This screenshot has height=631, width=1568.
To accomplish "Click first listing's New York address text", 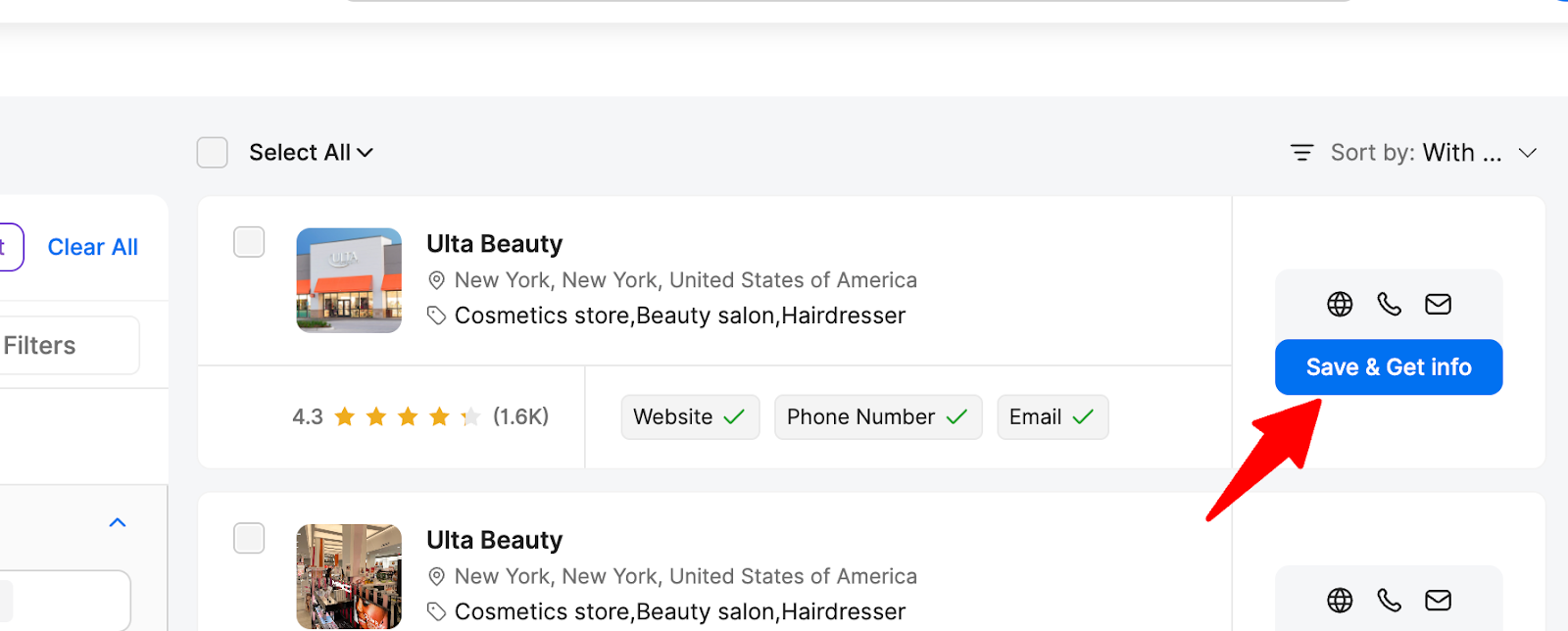I will coord(686,280).
